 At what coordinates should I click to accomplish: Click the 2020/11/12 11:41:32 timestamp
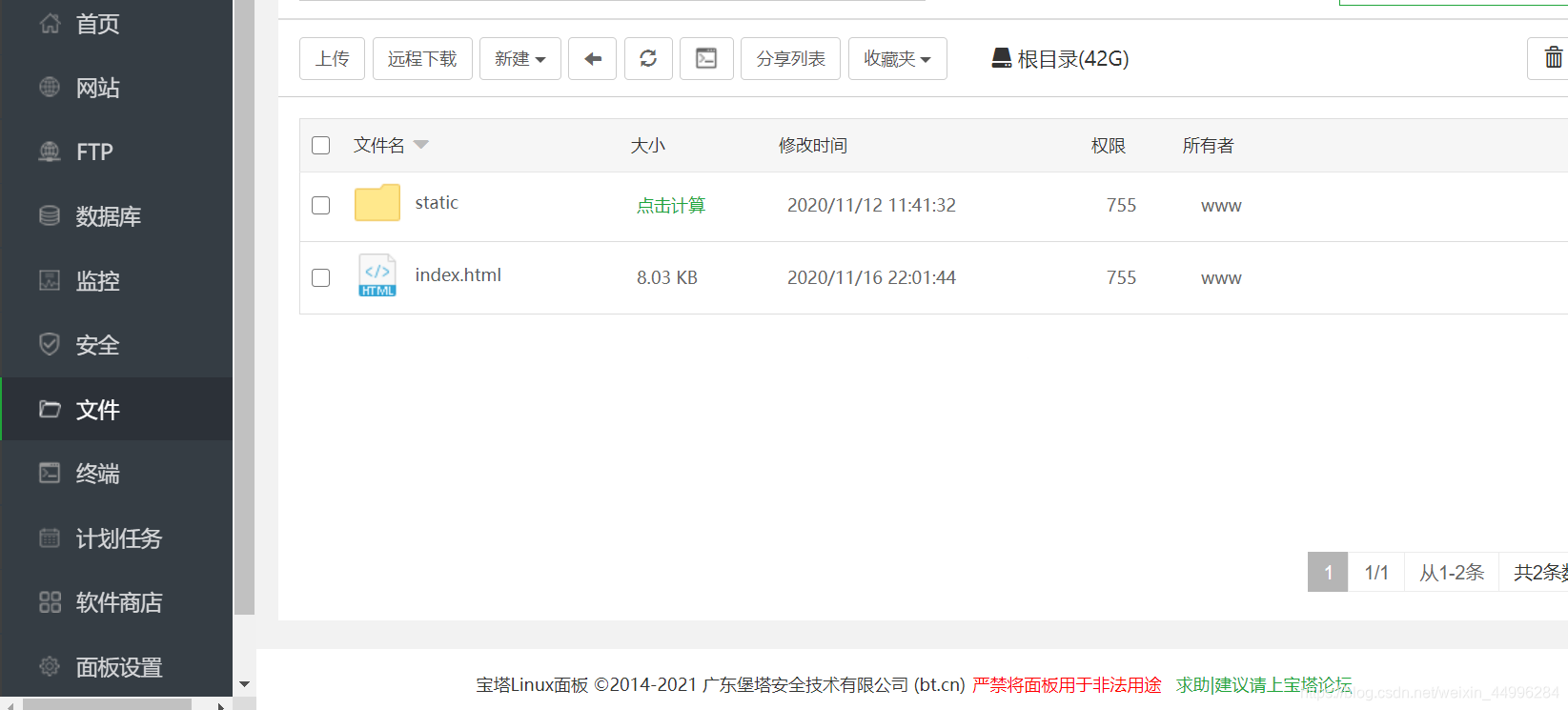(x=871, y=205)
